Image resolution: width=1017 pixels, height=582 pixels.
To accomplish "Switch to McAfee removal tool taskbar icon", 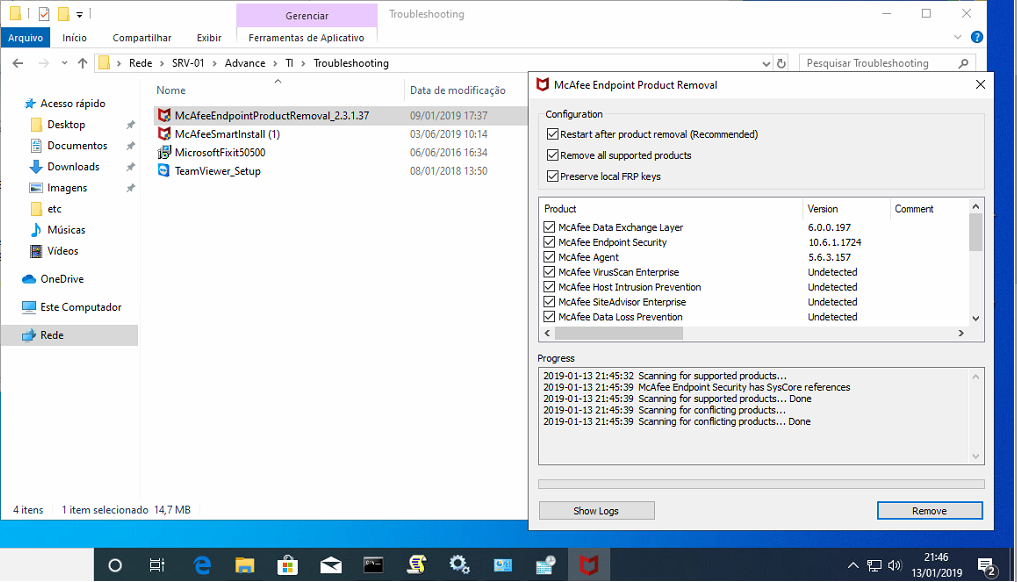I will 588,565.
